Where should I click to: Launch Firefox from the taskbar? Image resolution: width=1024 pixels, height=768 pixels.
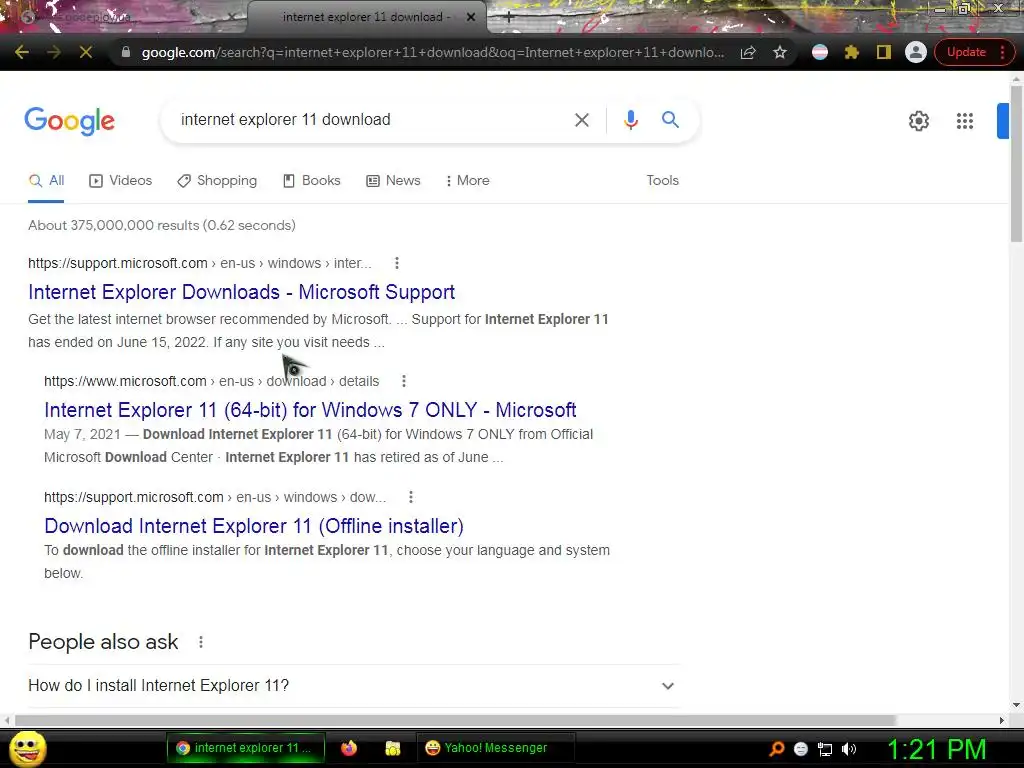(x=349, y=748)
